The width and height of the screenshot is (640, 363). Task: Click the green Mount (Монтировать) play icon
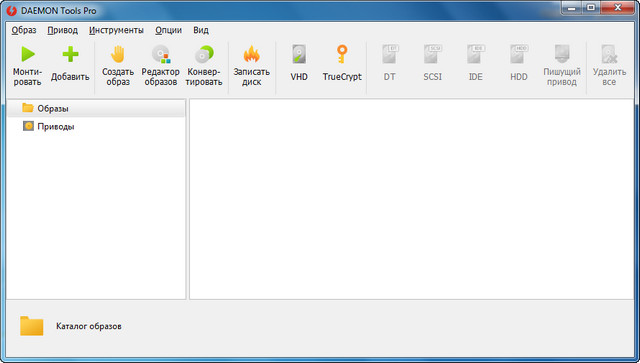pos(28,54)
